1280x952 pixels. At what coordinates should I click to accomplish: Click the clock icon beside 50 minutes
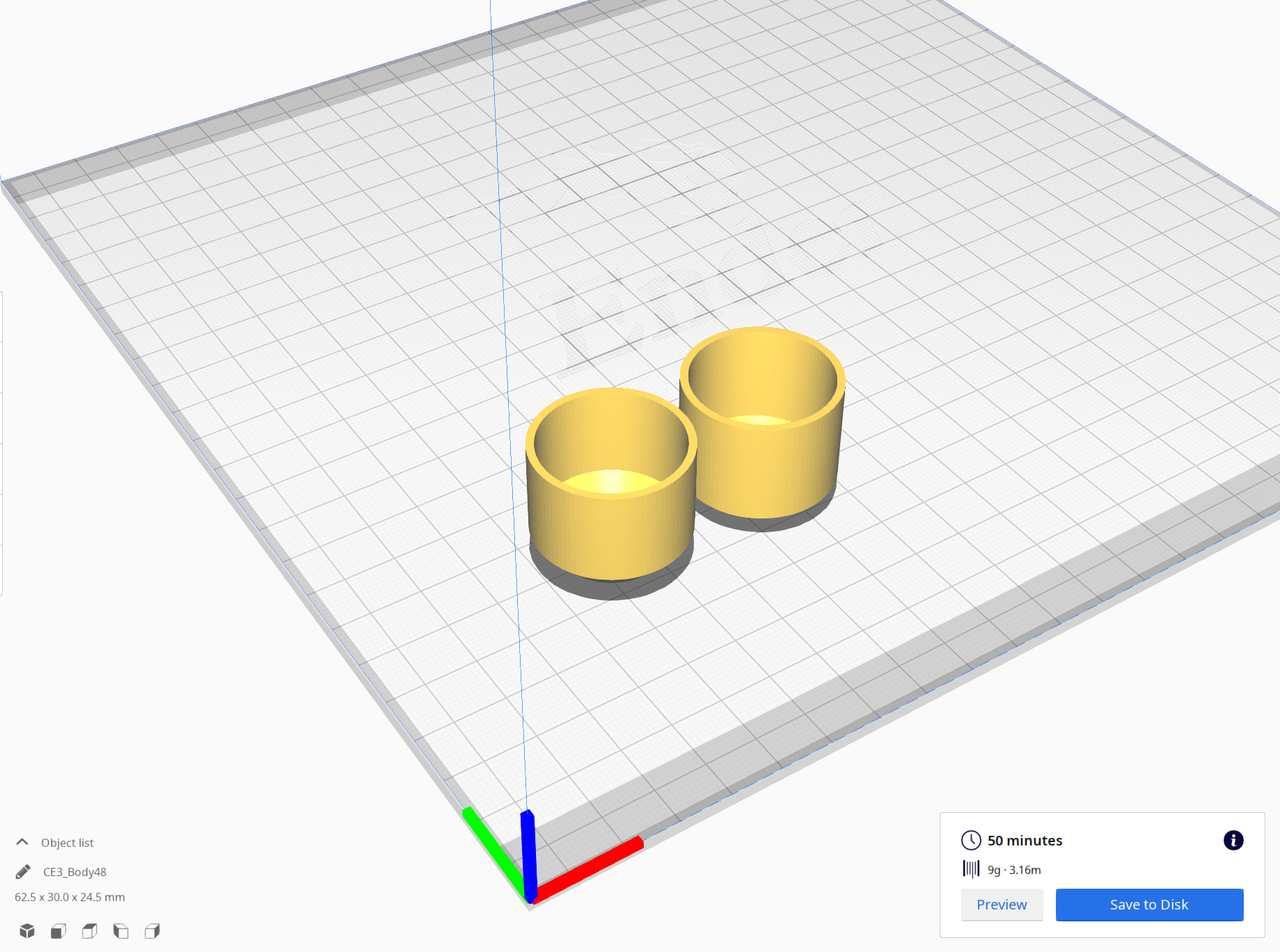[971, 840]
